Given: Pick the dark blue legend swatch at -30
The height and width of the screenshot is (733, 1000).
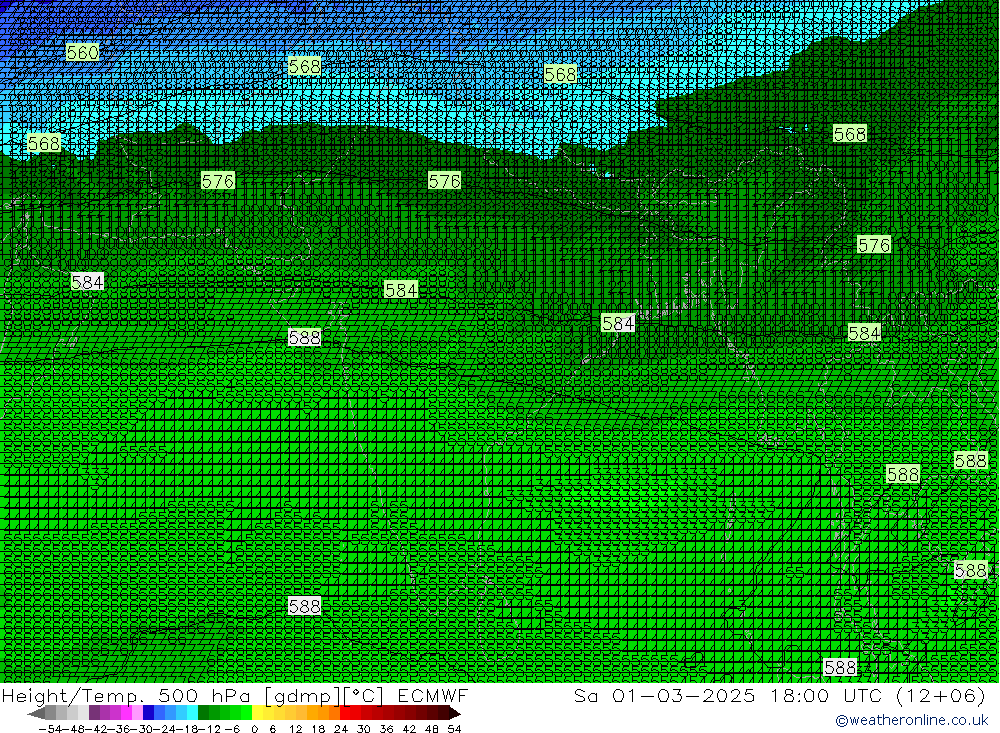Looking at the screenshot, I should point(148,713).
